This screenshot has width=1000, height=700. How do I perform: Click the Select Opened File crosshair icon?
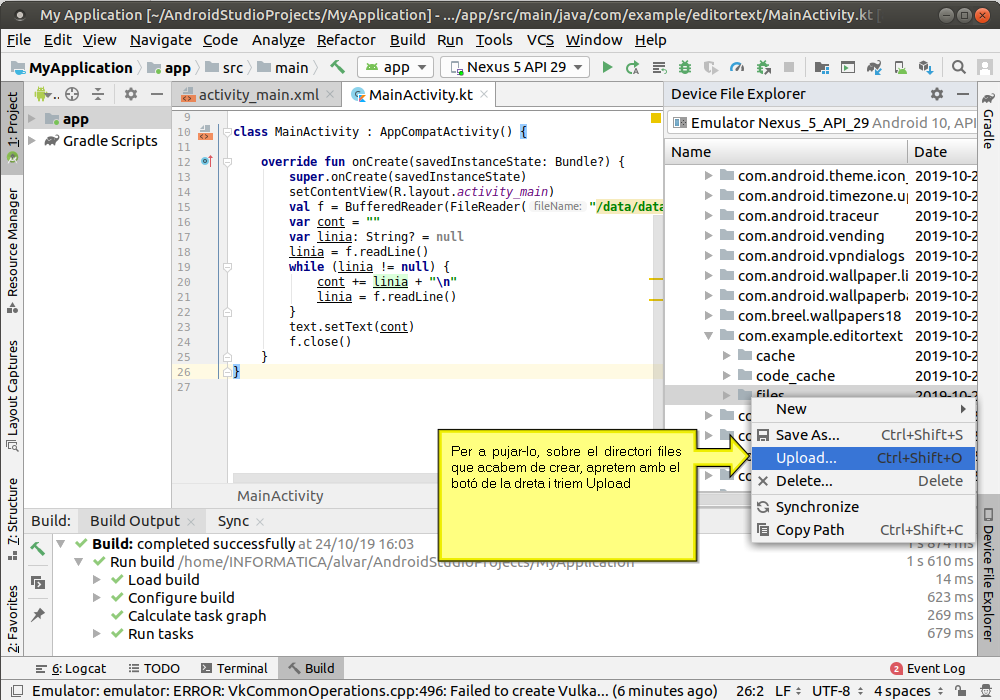(x=72, y=94)
